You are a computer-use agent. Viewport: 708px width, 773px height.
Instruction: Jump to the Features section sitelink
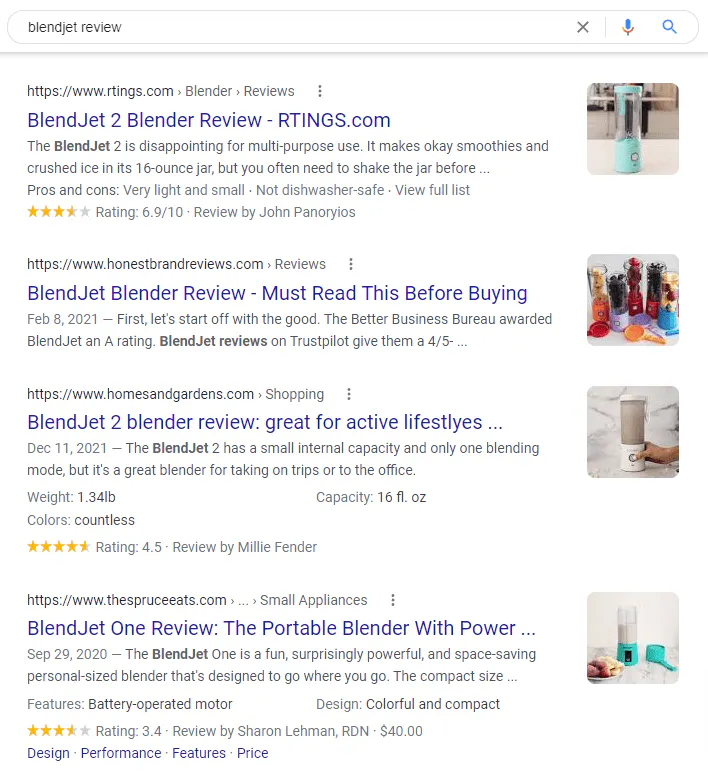point(199,753)
